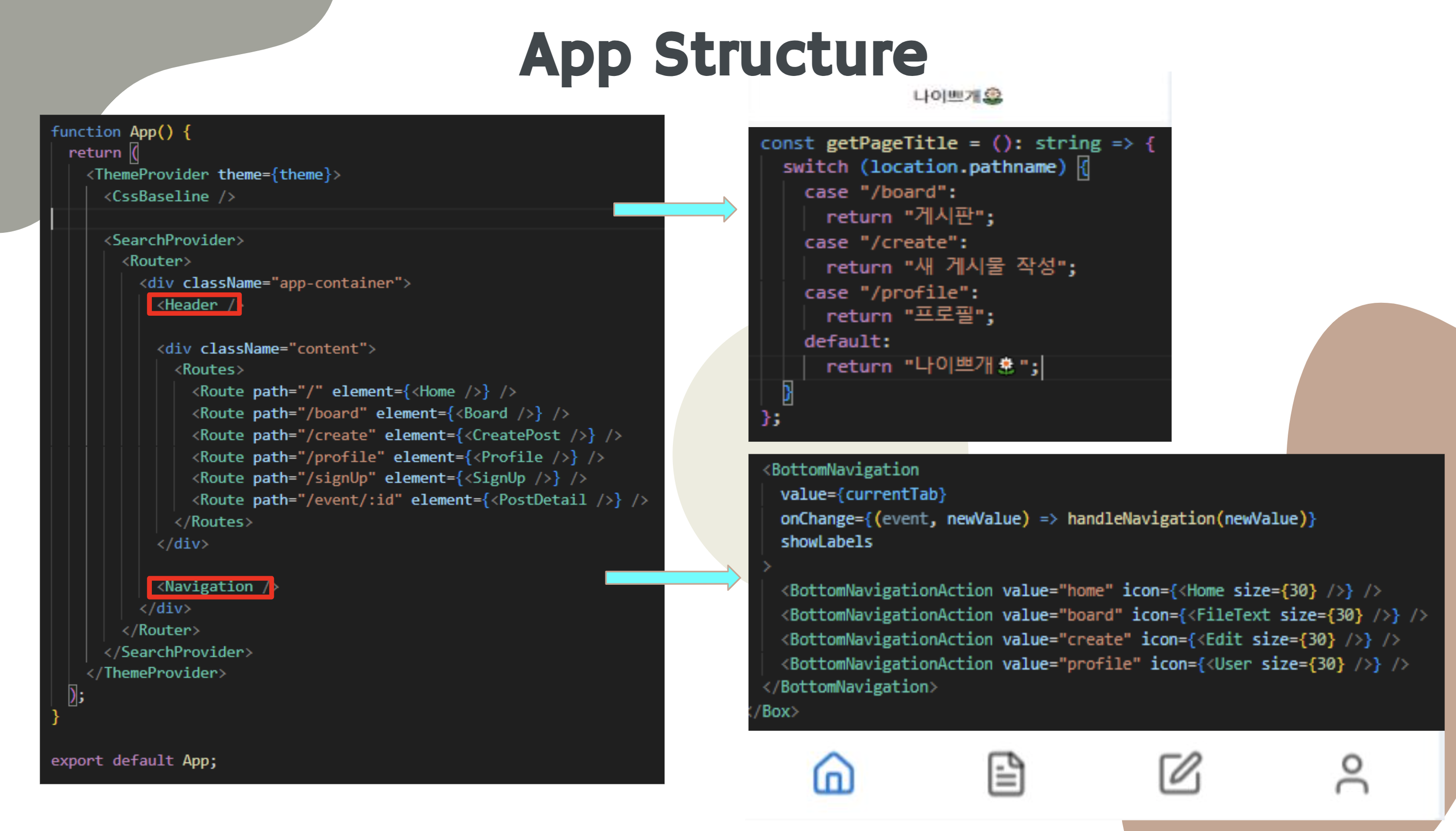Click the Korean app title text in header

point(946,96)
